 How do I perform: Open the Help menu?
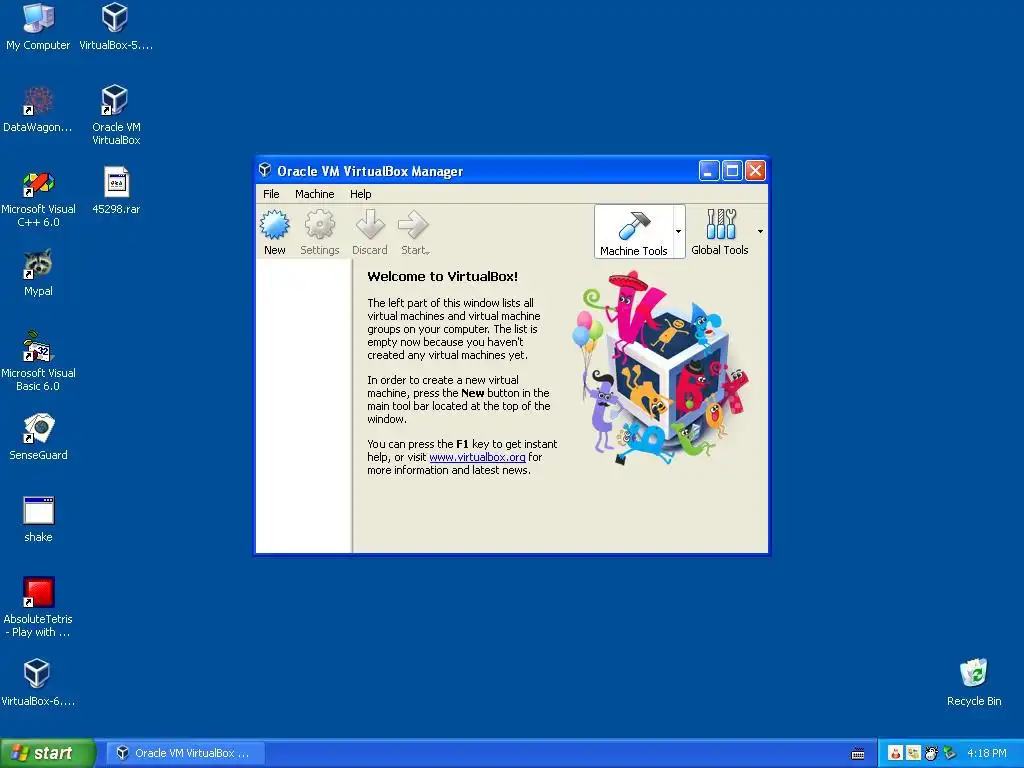(360, 194)
